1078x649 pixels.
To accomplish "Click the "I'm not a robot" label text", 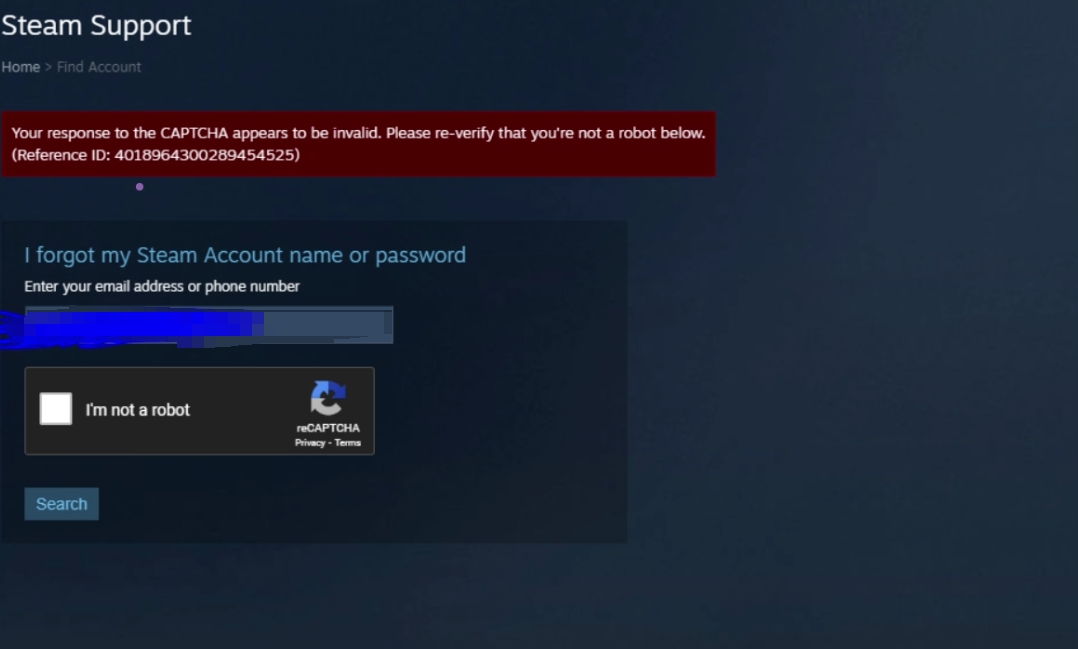I will [x=138, y=410].
